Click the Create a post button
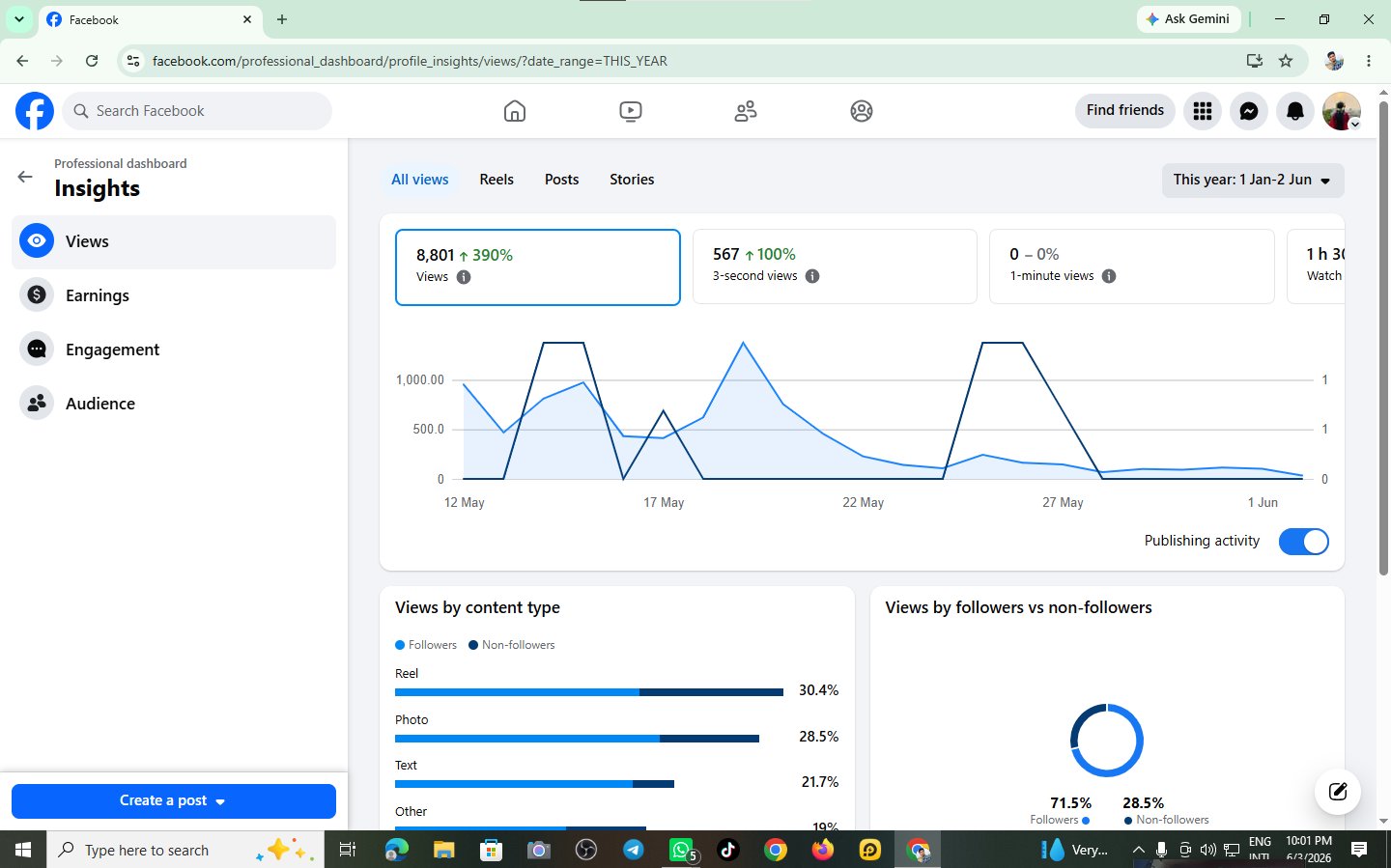The height and width of the screenshot is (868, 1391). (x=174, y=801)
